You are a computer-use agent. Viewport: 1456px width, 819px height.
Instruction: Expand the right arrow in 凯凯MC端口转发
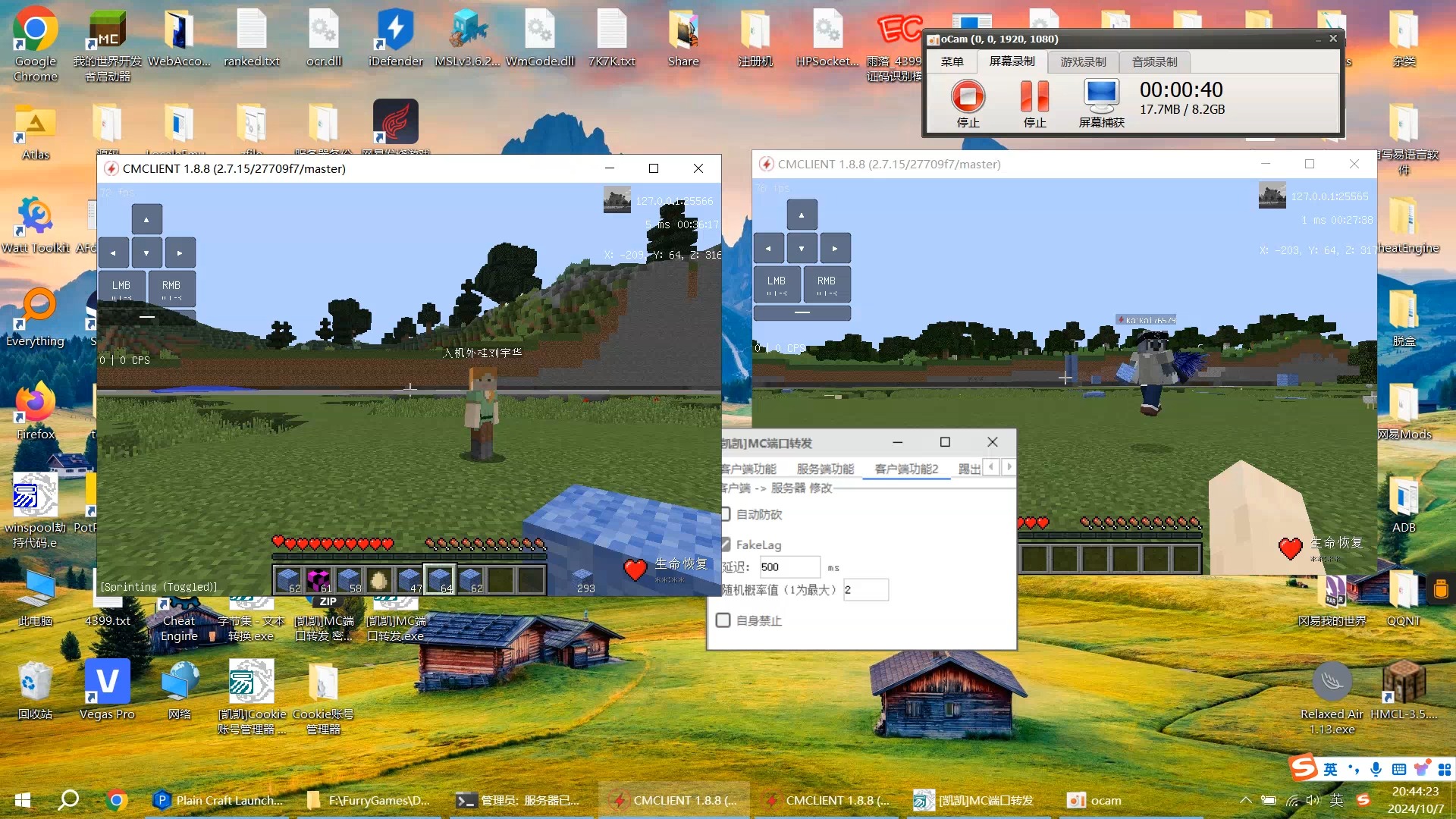point(1009,467)
